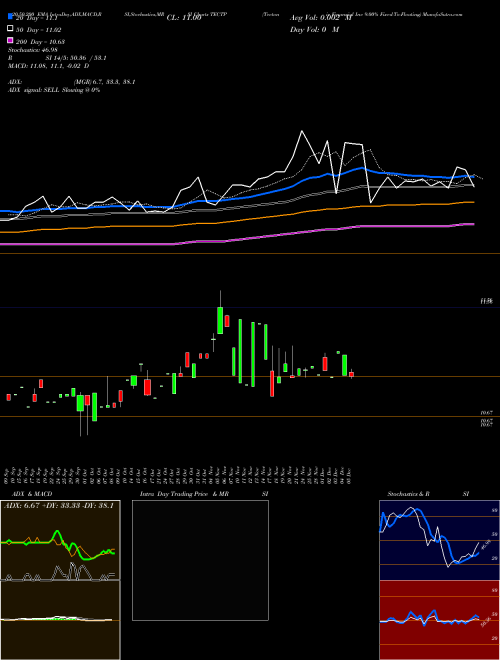This screenshot has width=500, height=660.
Task: Click the 'ADX: 6.67 +DY: 33.33 -DY: 38.1' header
Action: click(x=59, y=505)
